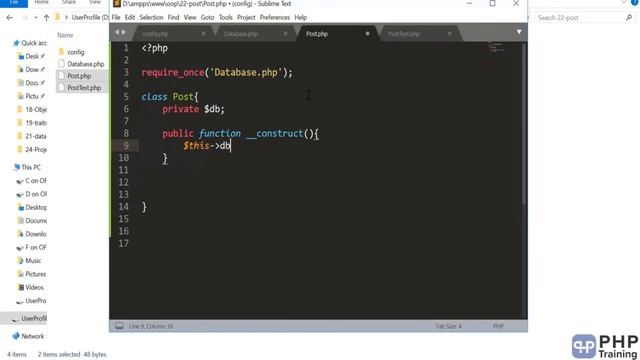The height and width of the screenshot is (360, 640).
Task: Click the next tab arrow
Action: click(124, 32)
